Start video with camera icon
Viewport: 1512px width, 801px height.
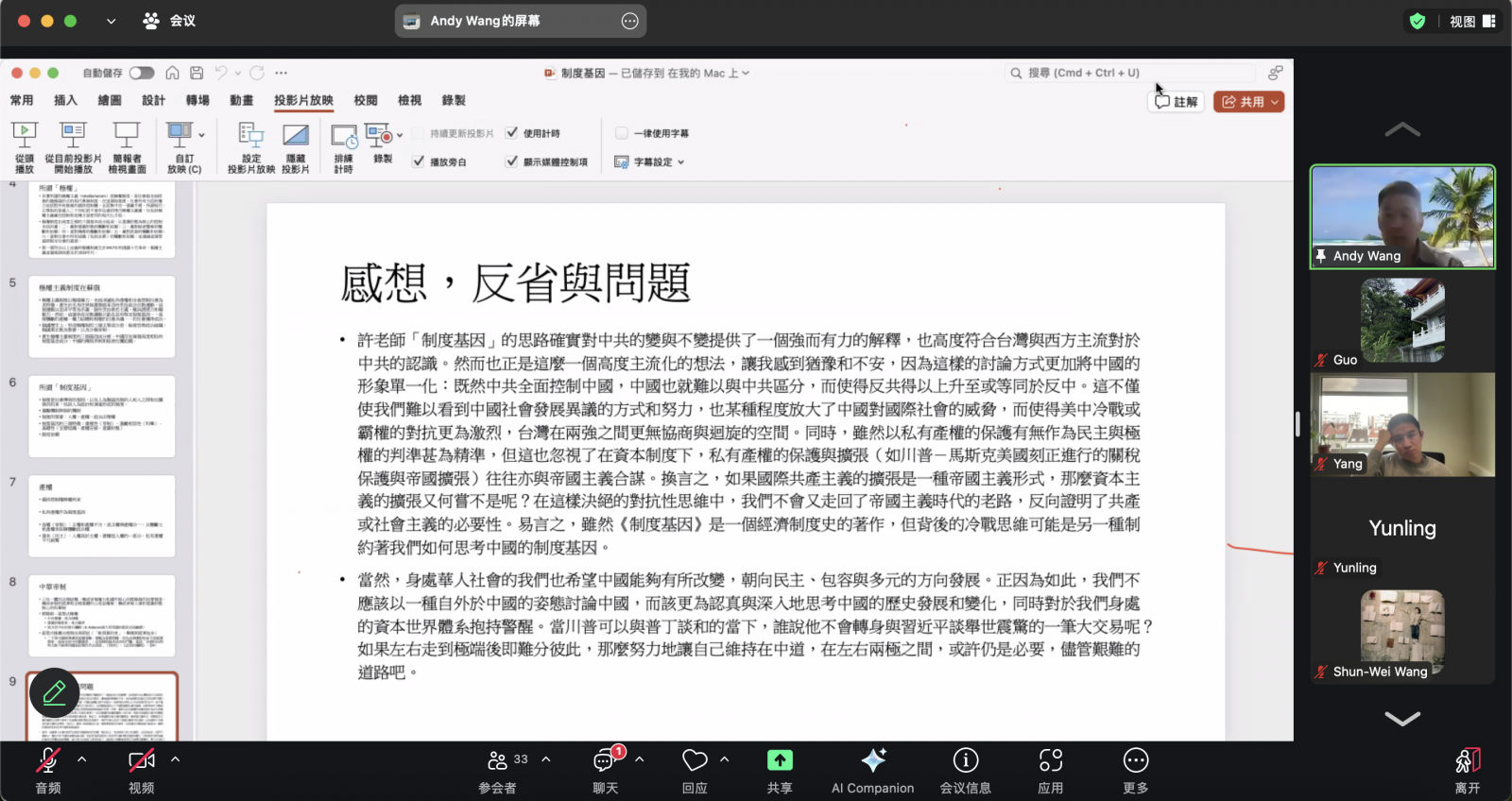tap(141, 761)
